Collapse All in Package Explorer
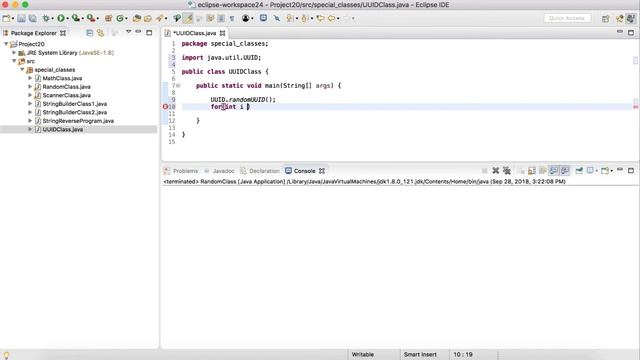The width and height of the screenshot is (640, 360). coord(89,33)
